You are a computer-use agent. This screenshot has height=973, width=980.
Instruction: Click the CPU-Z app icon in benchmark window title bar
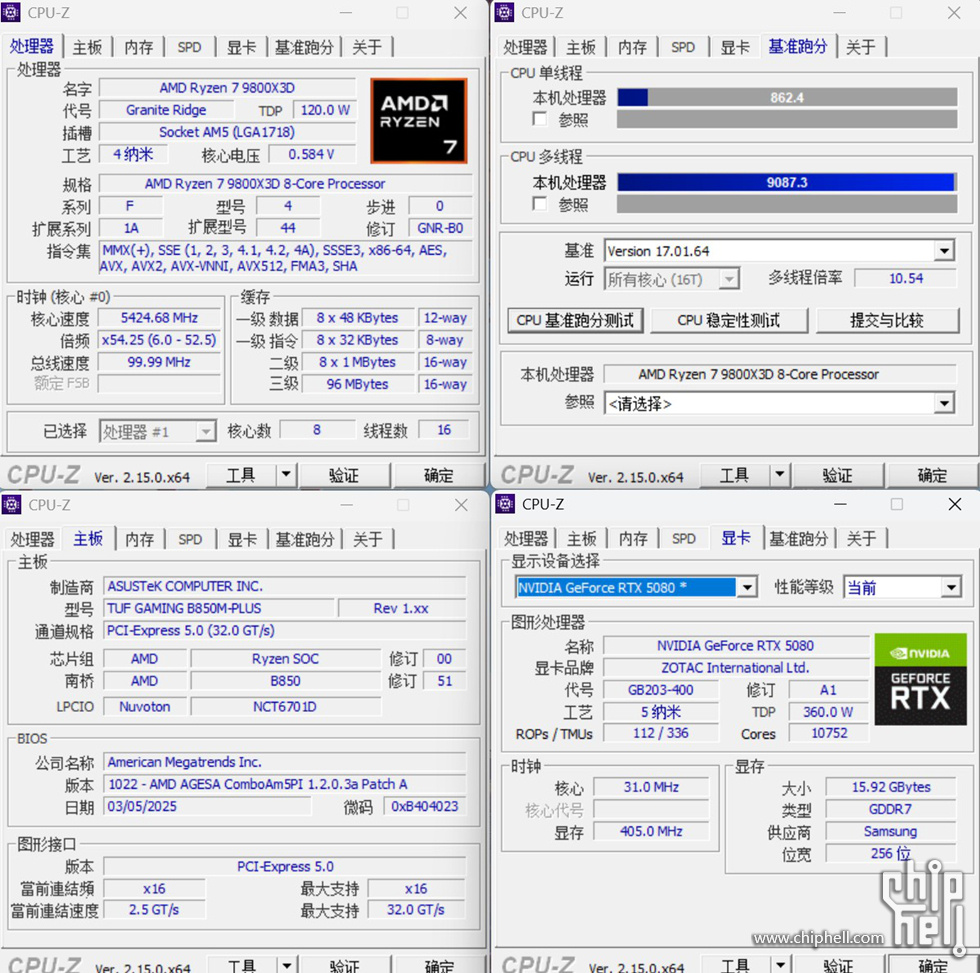click(504, 12)
